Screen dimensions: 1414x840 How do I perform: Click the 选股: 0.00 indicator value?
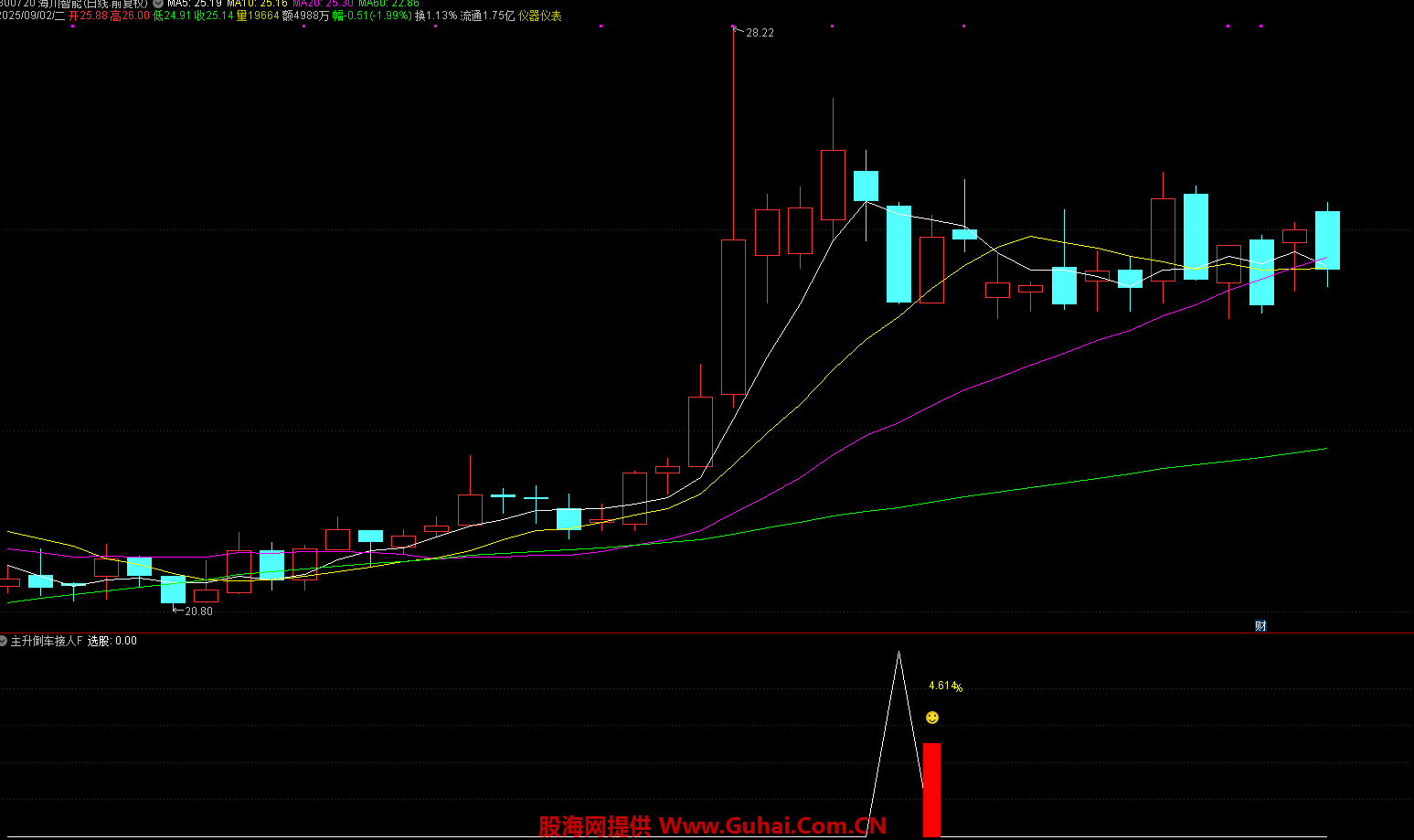point(112,641)
